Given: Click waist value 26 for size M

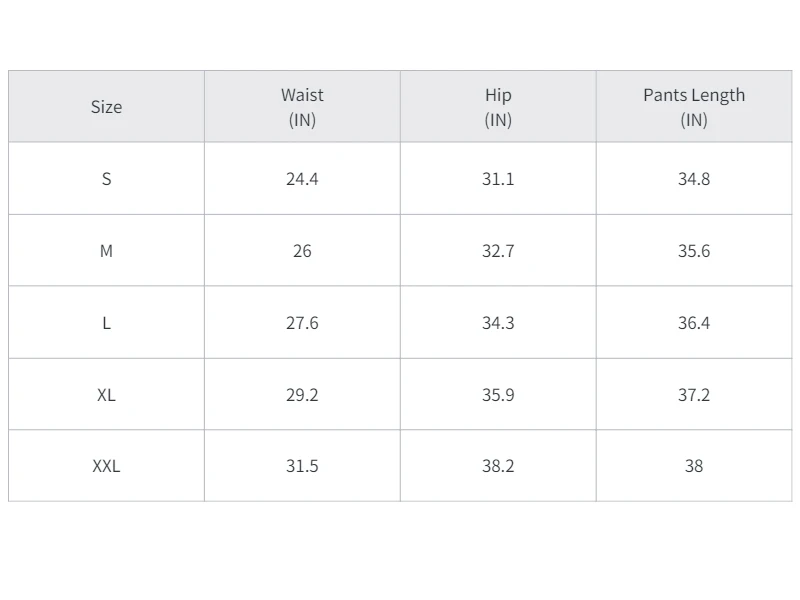Looking at the screenshot, I should (x=302, y=251).
